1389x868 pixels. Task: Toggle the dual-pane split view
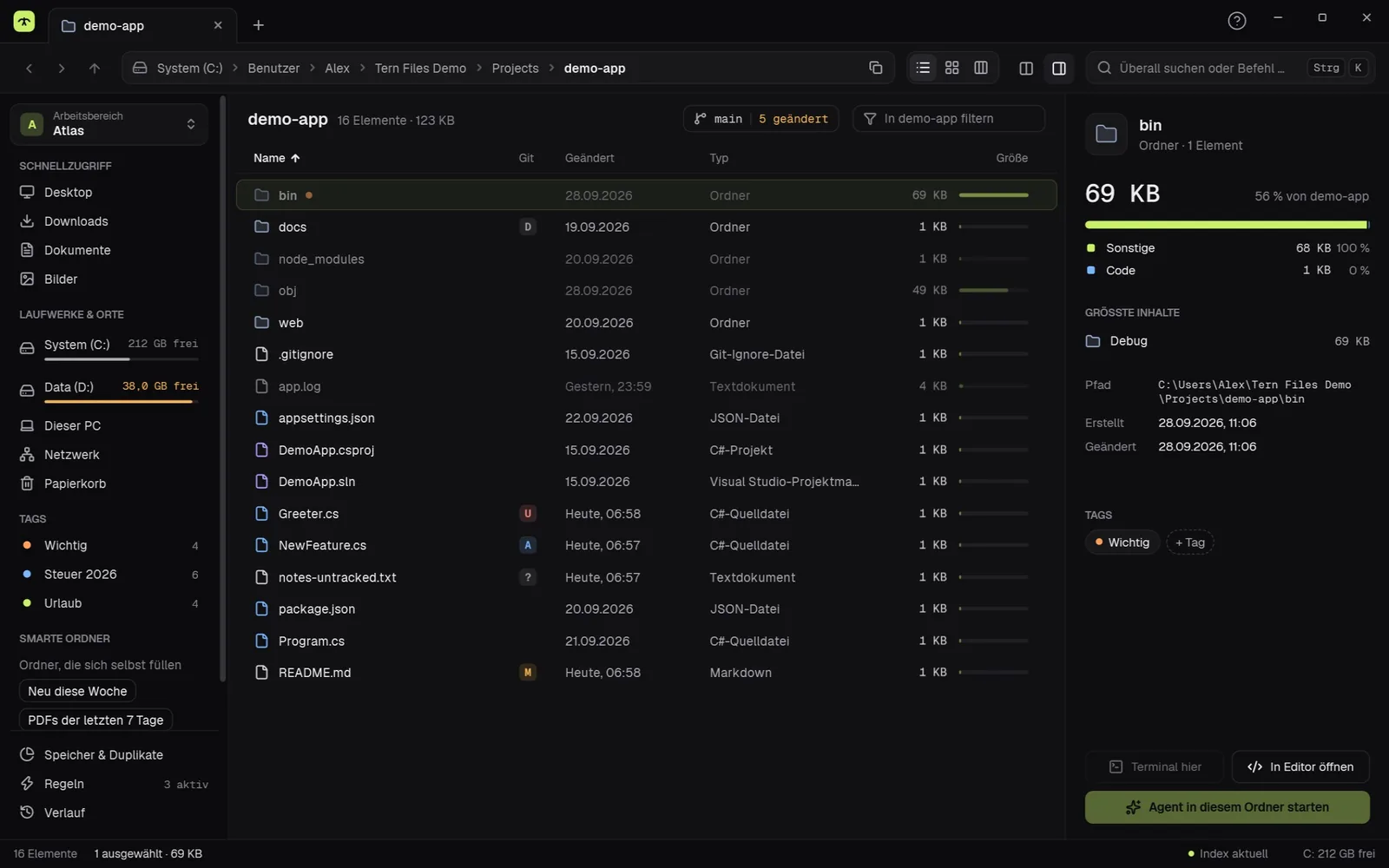click(x=1025, y=68)
